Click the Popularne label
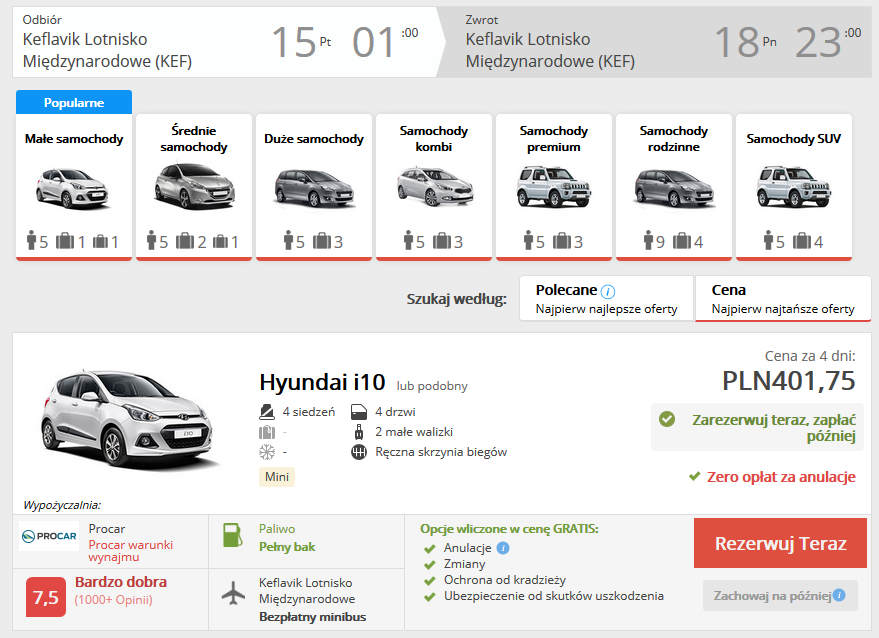This screenshot has height=638, width=879. pyautogui.click(x=74, y=103)
